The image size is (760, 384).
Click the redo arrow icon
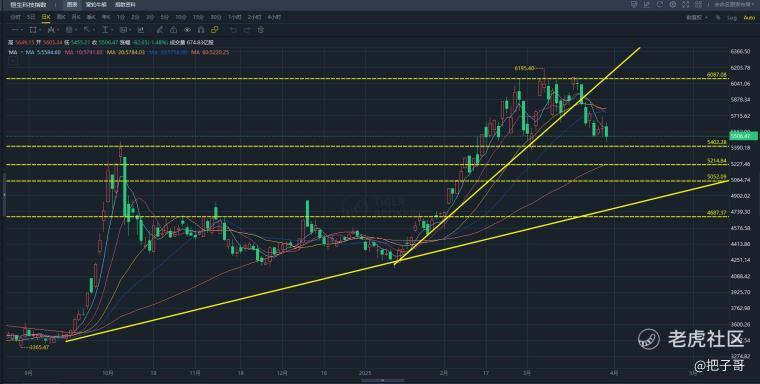click(247, 30)
